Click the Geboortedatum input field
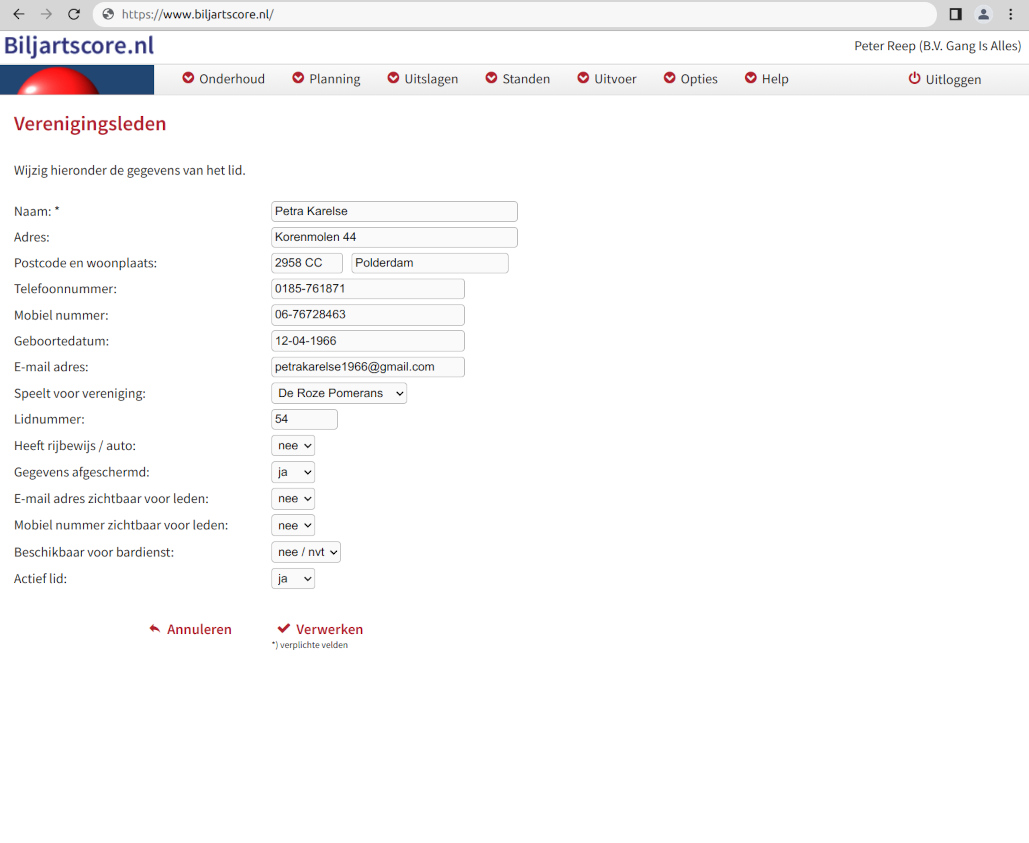 pyautogui.click(x=367, y=341)
